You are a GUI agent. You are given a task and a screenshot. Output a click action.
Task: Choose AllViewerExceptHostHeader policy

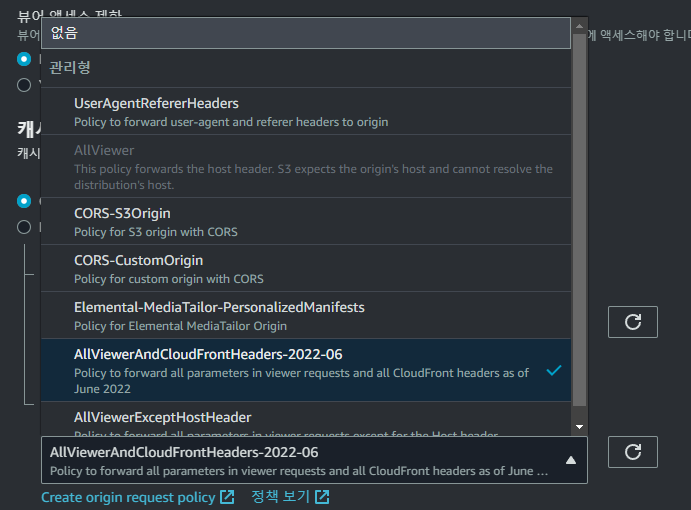click(x=306, y=419)
